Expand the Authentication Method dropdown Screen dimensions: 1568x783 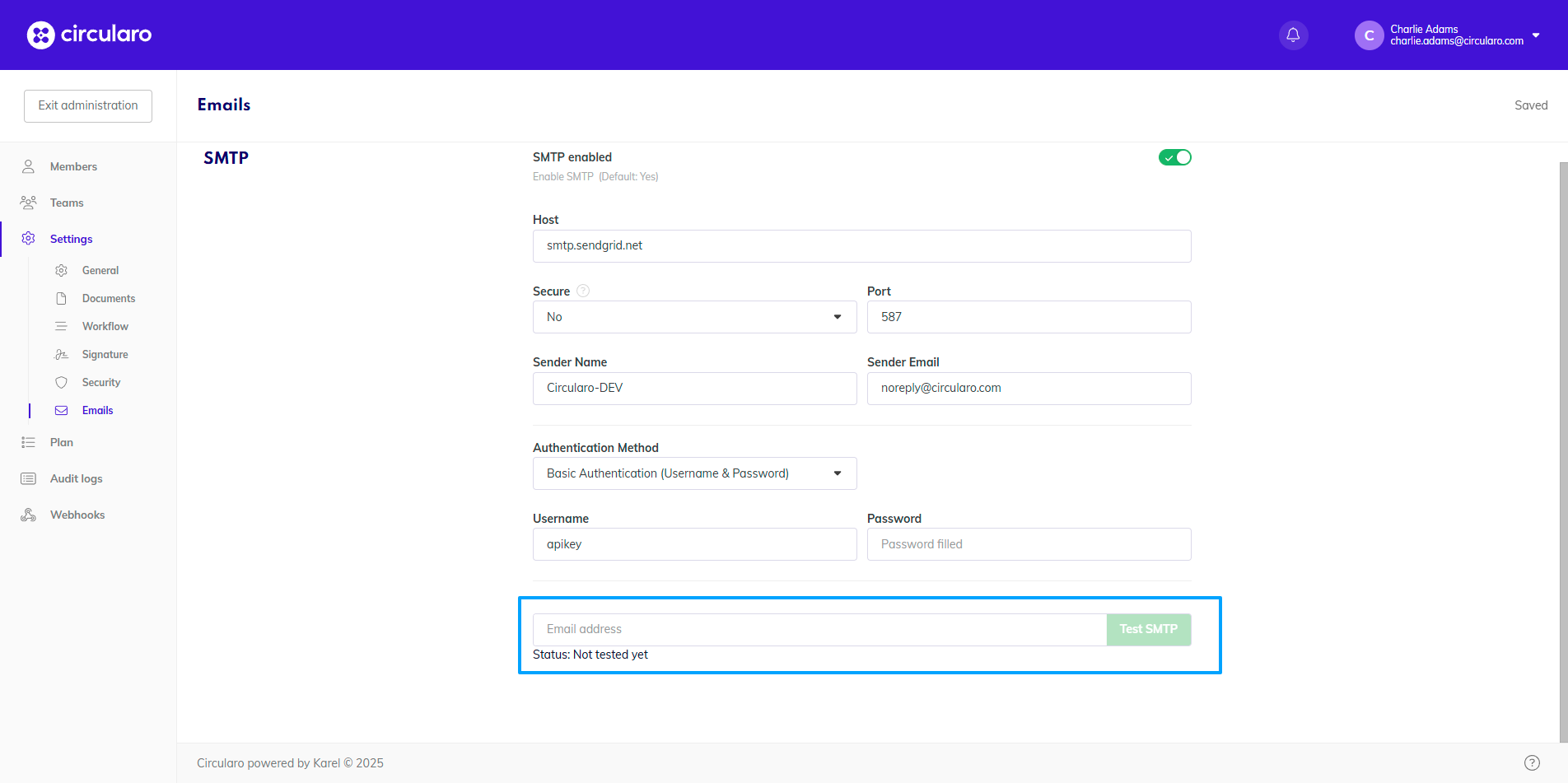694,473
